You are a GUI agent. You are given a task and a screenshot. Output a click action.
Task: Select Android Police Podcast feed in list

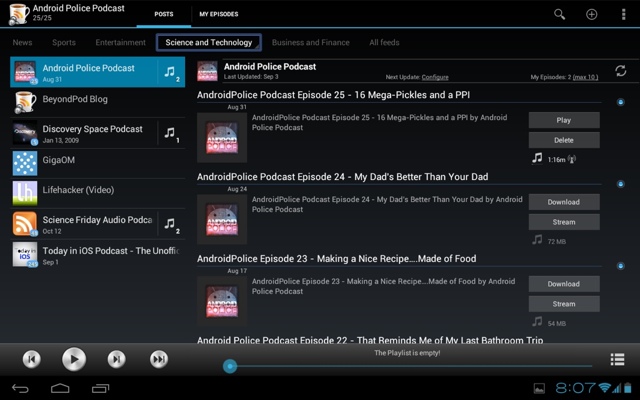(98, 72)
